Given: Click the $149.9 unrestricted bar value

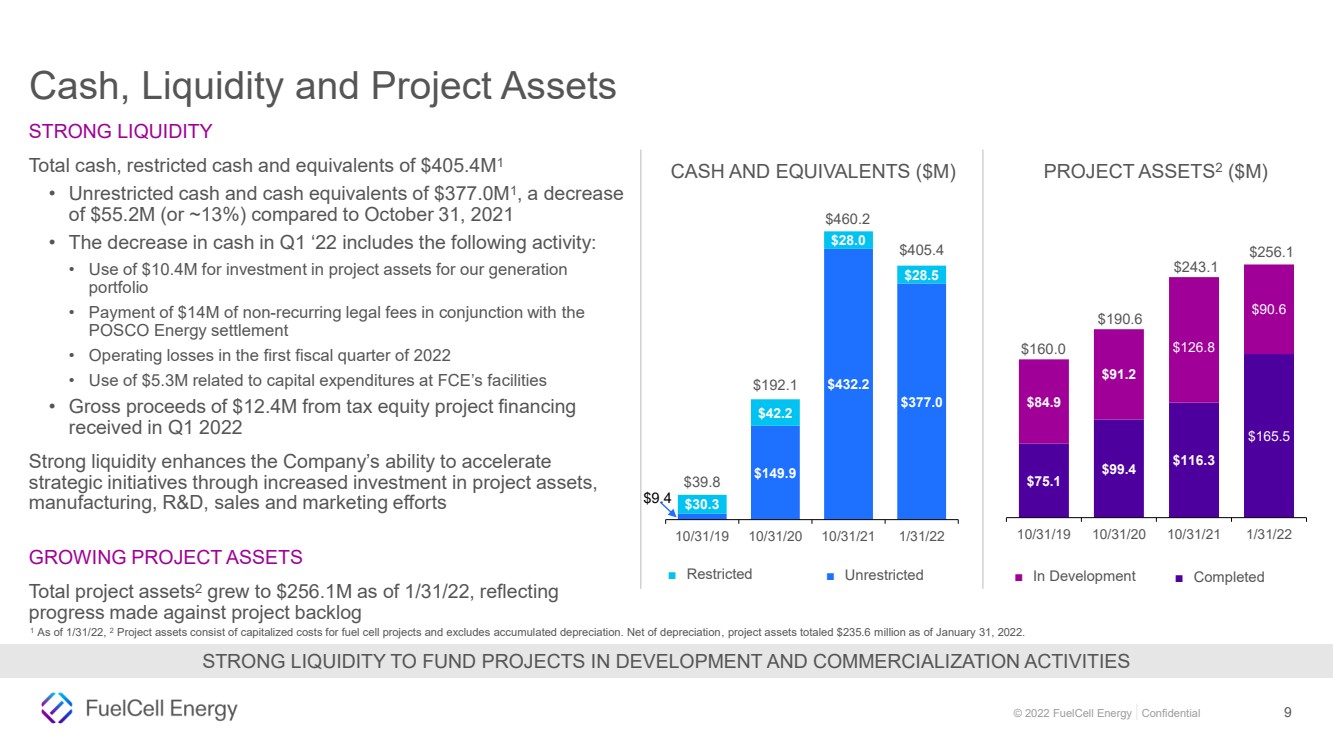Looking at the screenshot, I should coord(775,473).
